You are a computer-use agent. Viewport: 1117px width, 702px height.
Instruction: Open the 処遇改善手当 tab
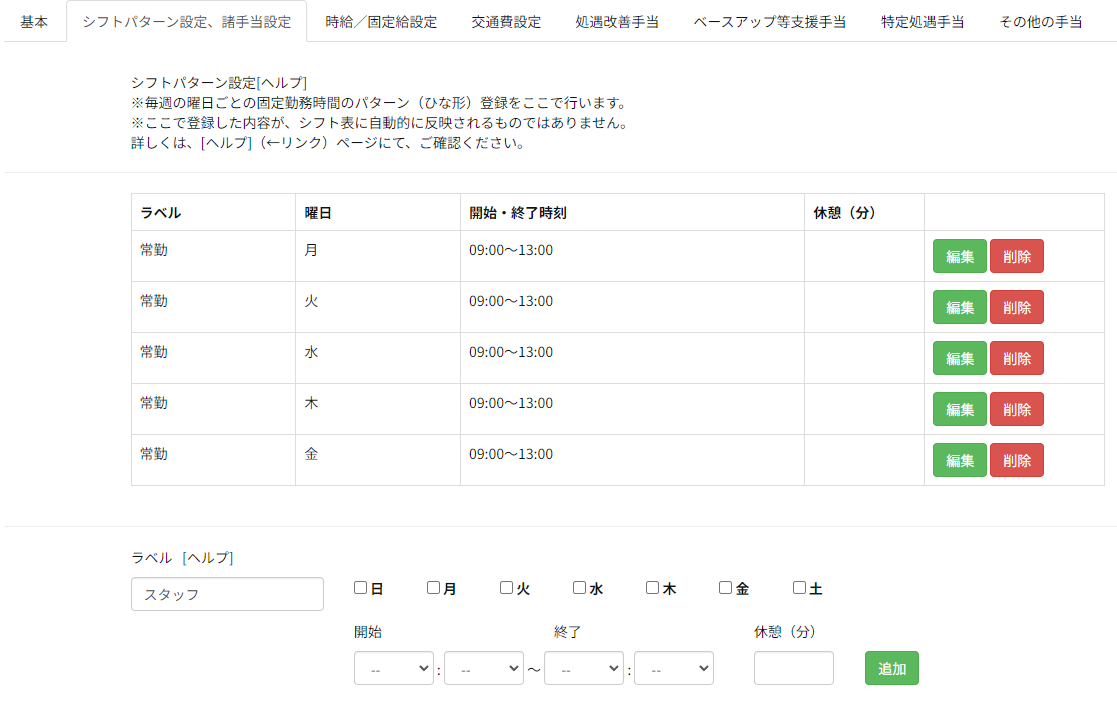click(x=617, y=22)
